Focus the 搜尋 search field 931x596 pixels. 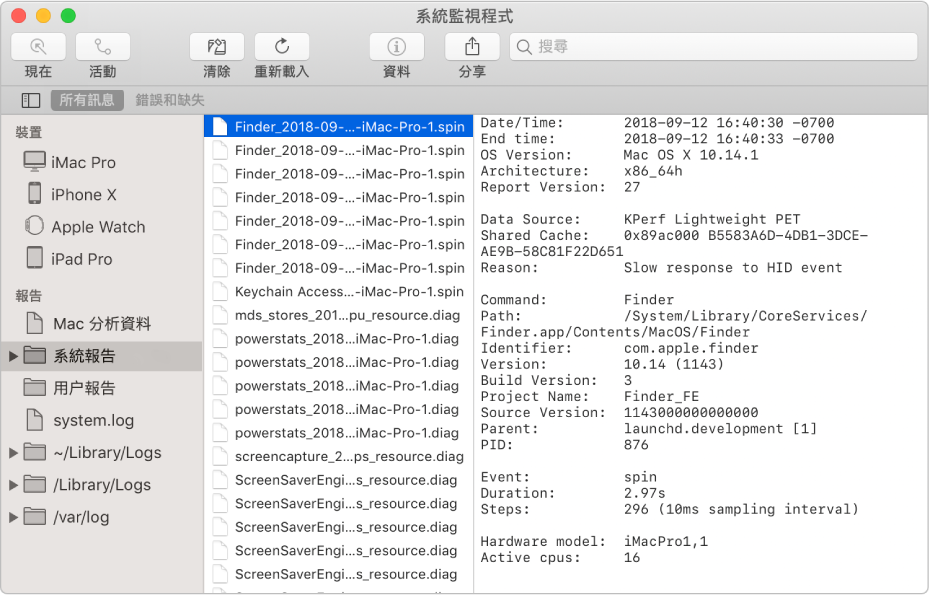pyautogui.click(x=713, y=47)
